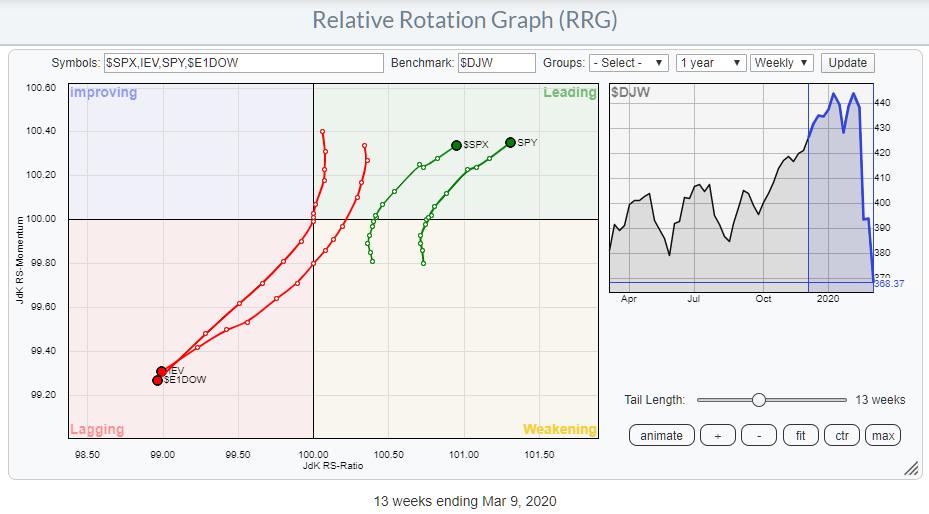Click the Benchmark $DJW input field

pyautogui.click(x=496, y=63)
